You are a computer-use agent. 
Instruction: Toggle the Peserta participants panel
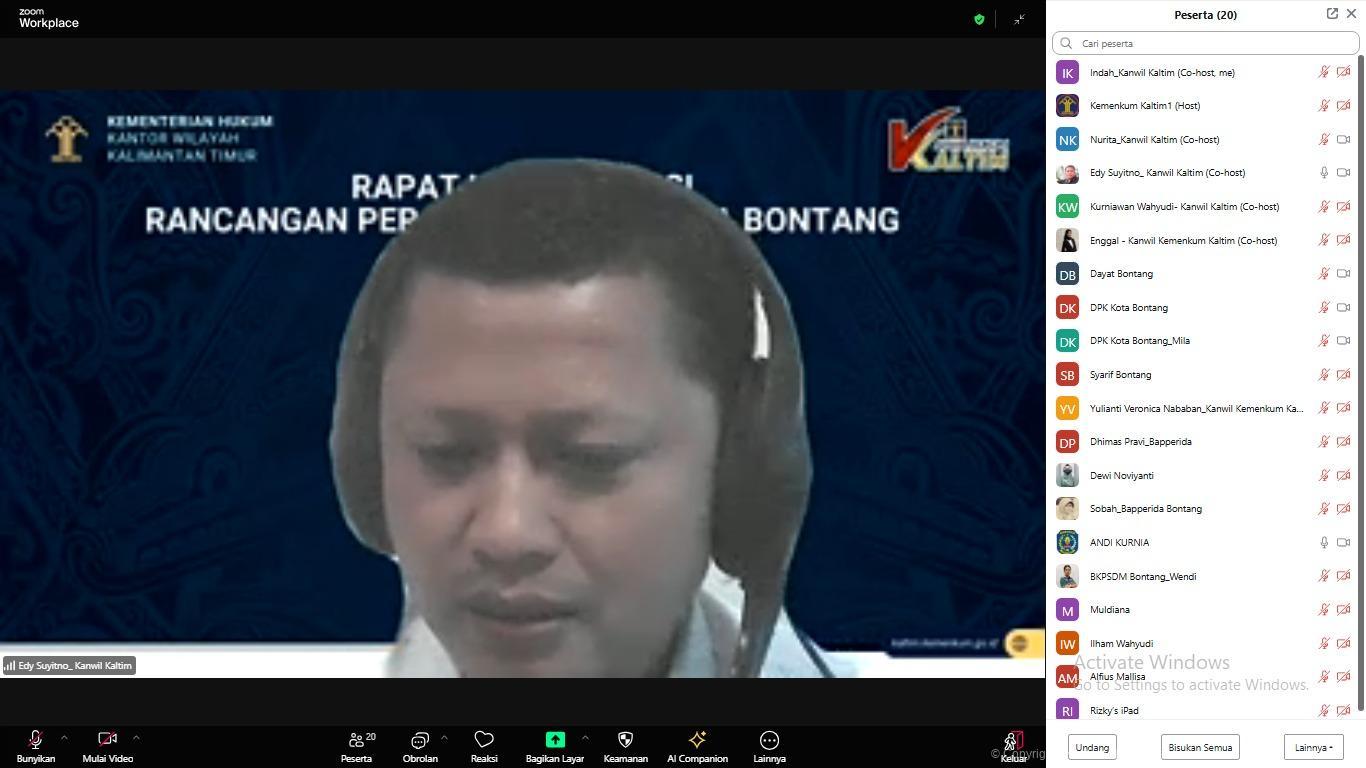click(x=356, y=745)
